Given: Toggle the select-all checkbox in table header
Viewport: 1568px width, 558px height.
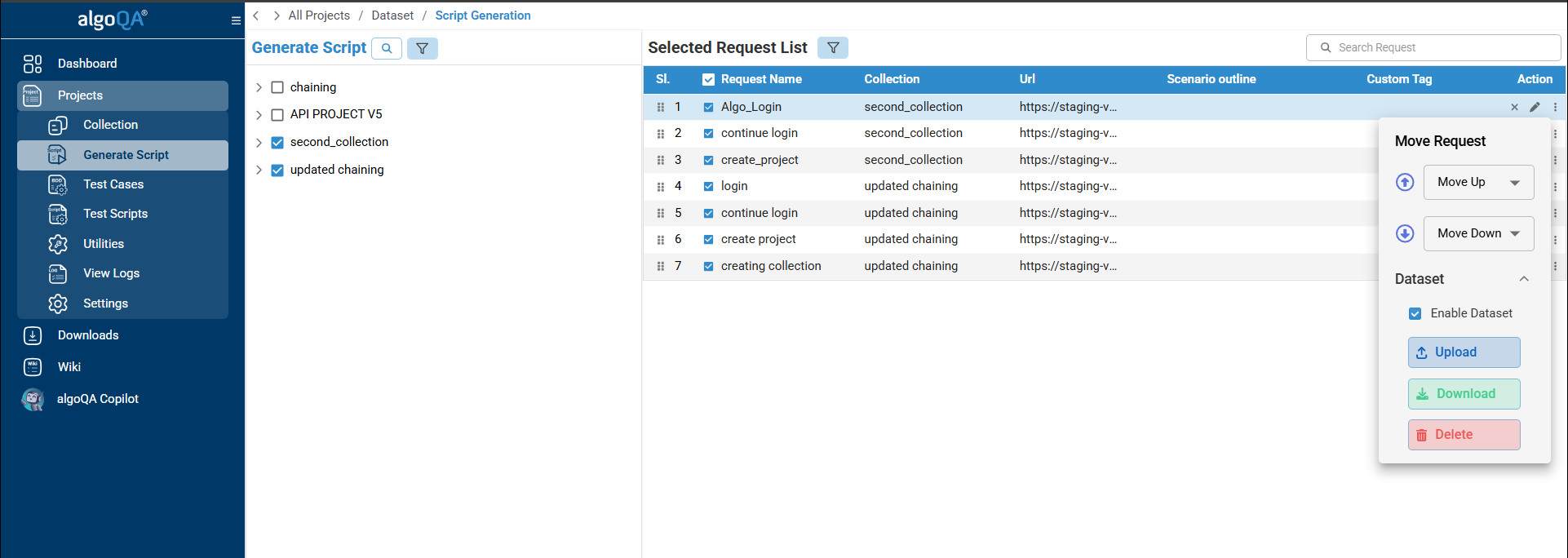Looking at the screenshot, I should pos(708,79).
